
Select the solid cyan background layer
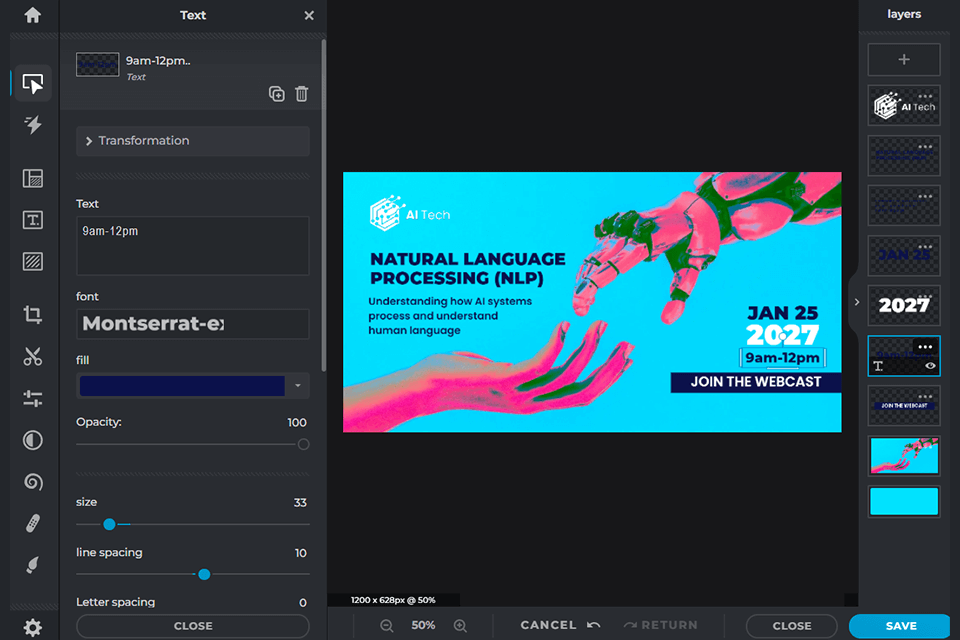[x=904, y=502]
